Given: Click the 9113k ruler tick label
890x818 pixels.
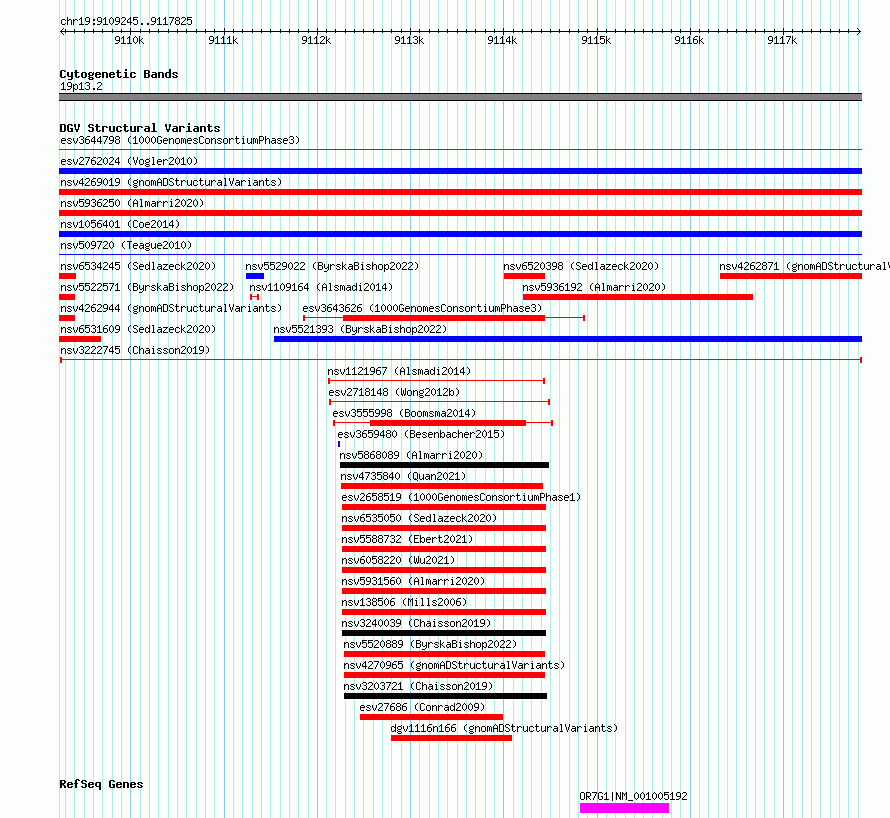Looking at the screenshot, I should pos(409,40).
